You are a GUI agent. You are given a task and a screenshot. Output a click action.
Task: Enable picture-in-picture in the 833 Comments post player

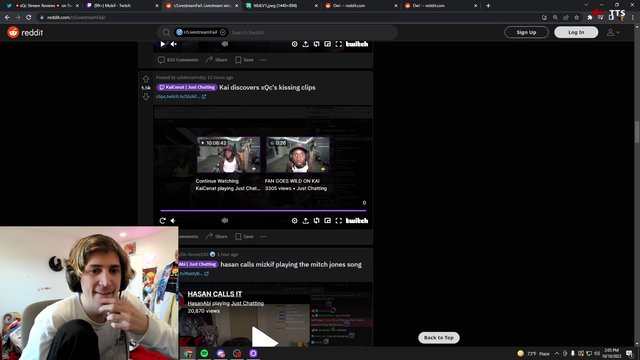pyautogui.click(x=327, y=44)
